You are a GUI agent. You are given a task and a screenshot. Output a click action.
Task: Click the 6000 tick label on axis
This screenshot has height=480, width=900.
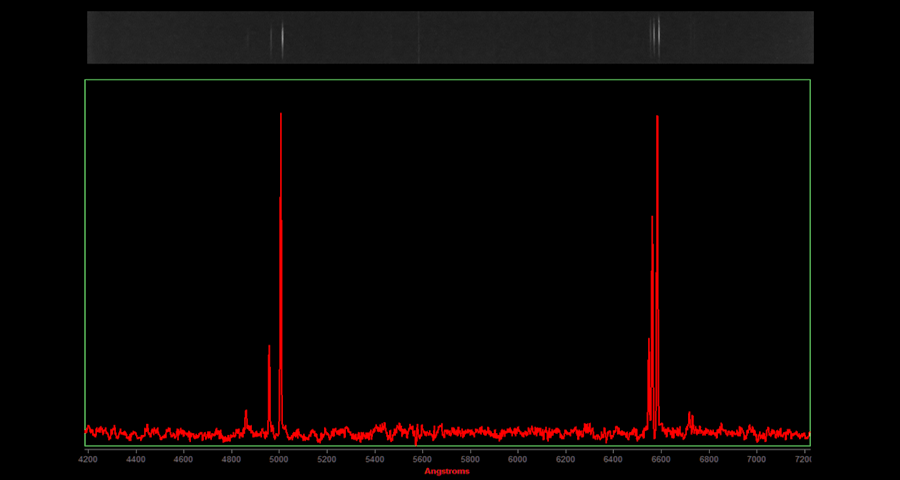(517, 459)
